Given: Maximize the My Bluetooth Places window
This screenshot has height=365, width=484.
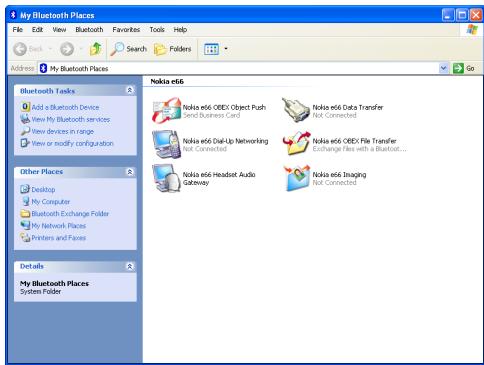Looking at the screenshot, I should click(462, 15).
